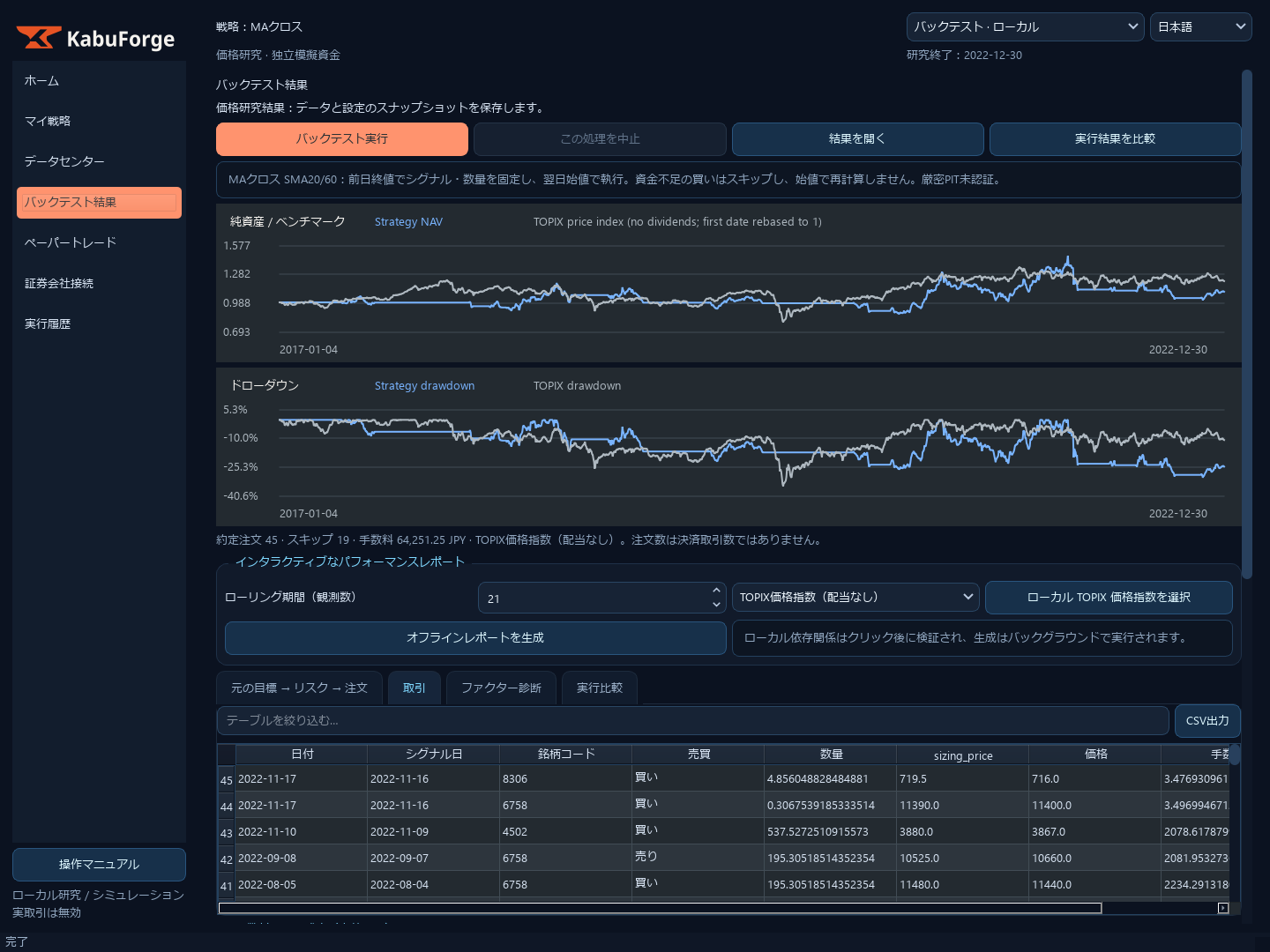The height and width of the screenshot is (952, 1270).
Task: Increase rolling period with up arrow
Action: (x=716, y=591)
